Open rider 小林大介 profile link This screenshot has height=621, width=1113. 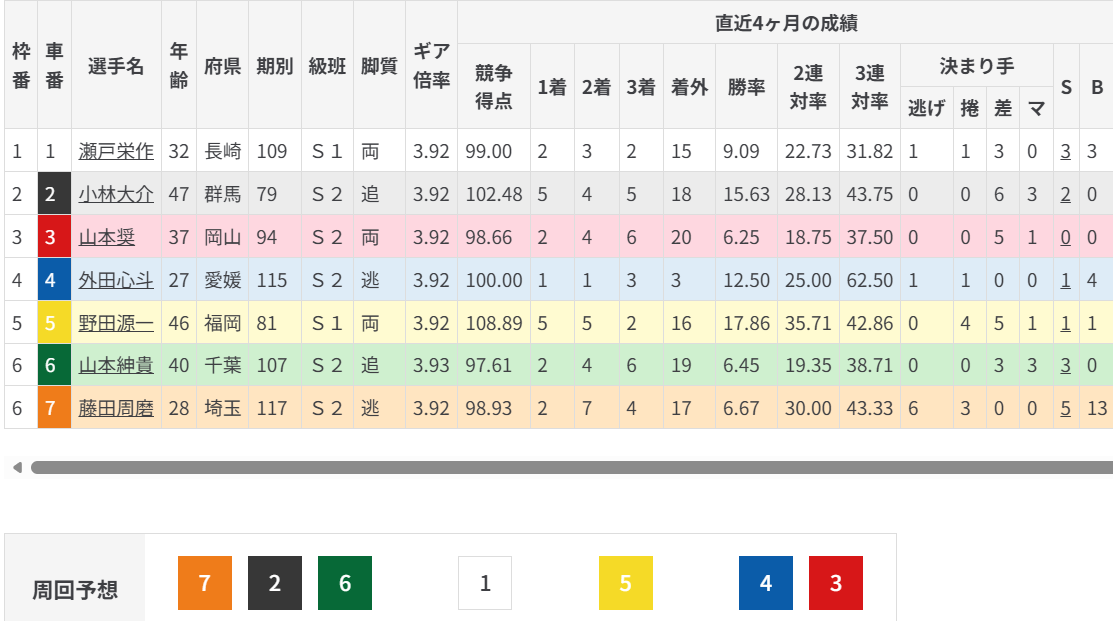[x=116, y=195]
